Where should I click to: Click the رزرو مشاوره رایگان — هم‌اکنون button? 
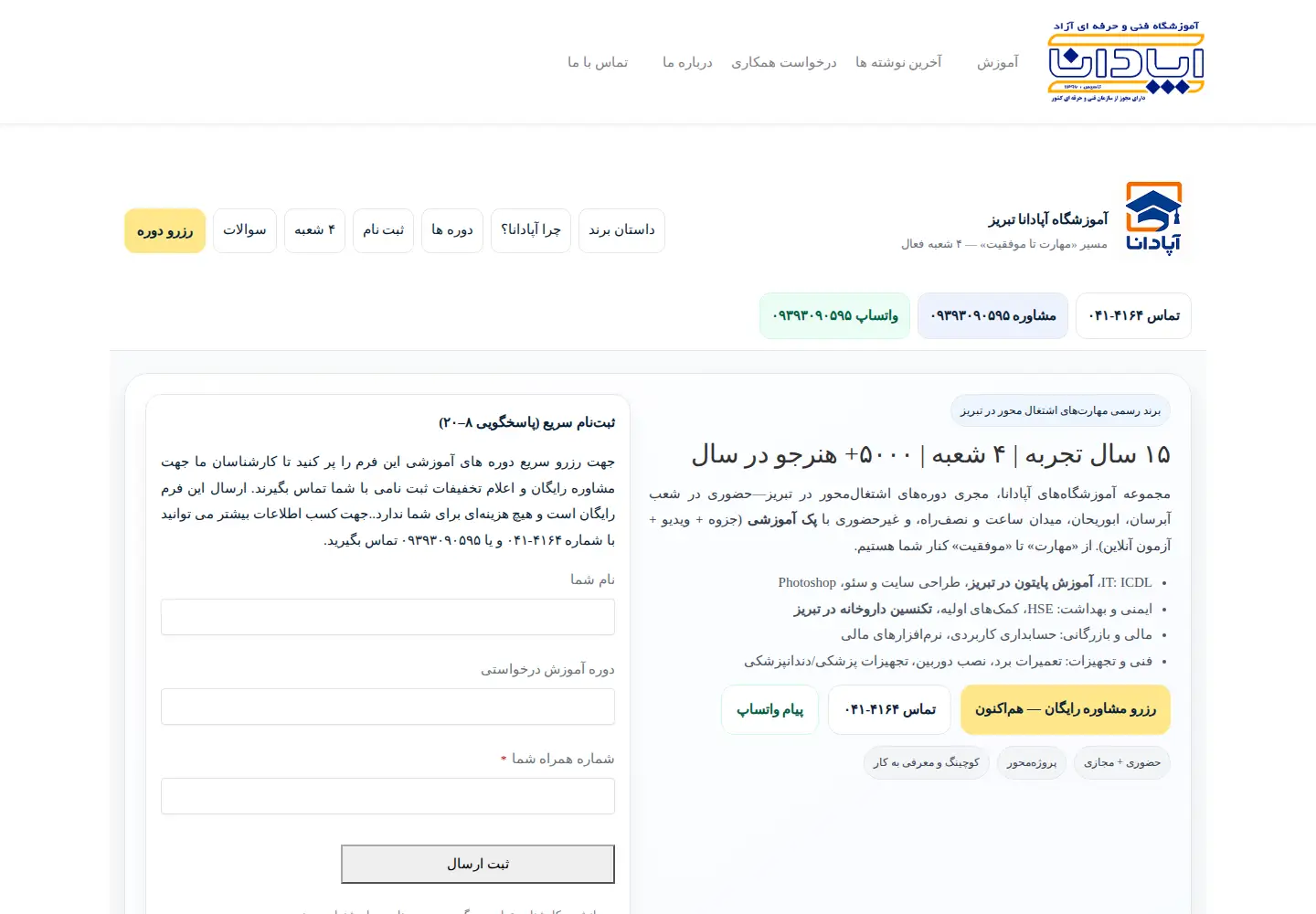coord(1066,709)
